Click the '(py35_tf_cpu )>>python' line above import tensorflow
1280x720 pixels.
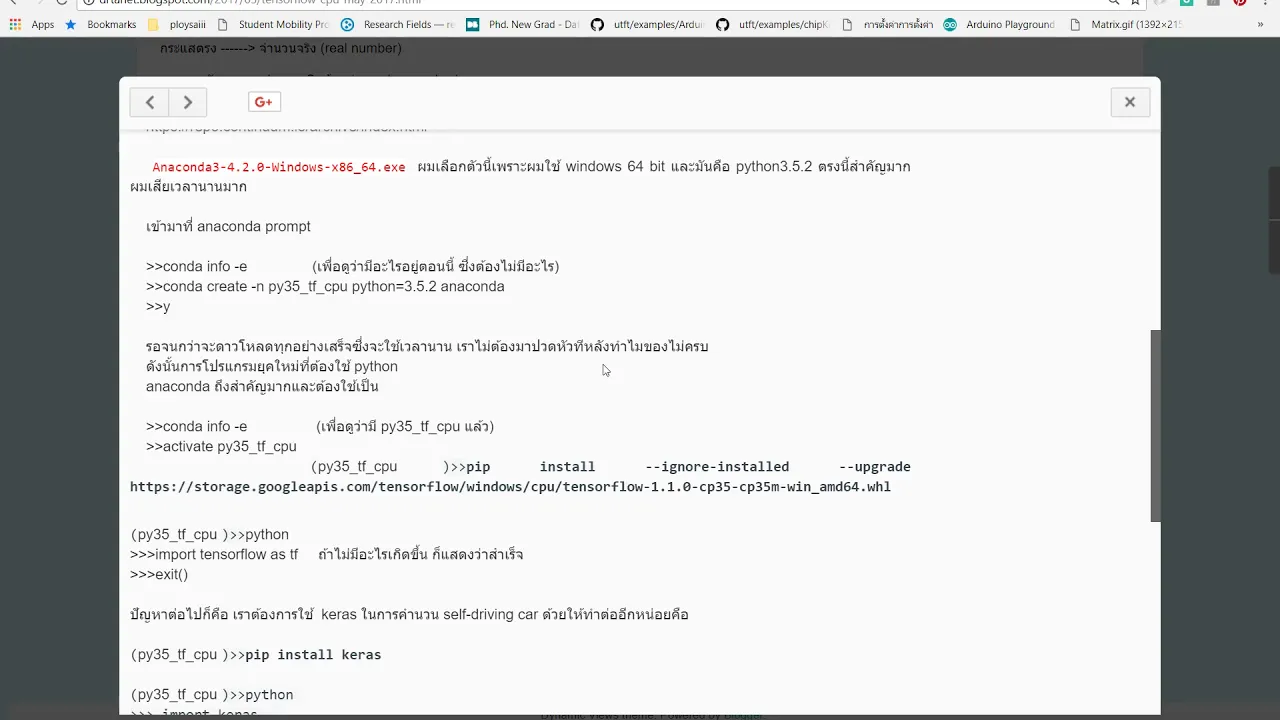(x=209, y=534)
